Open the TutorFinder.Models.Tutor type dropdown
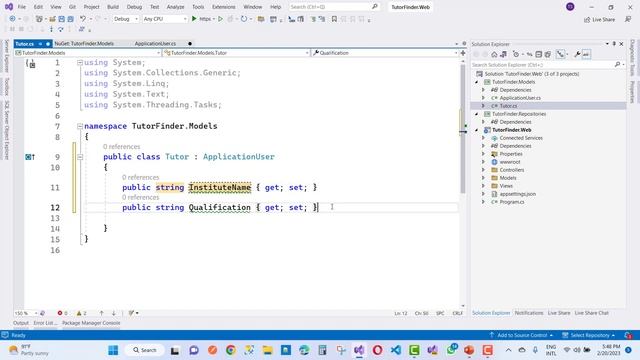The height and width of the screenshot is (360, 640). [x=236, y=53]
